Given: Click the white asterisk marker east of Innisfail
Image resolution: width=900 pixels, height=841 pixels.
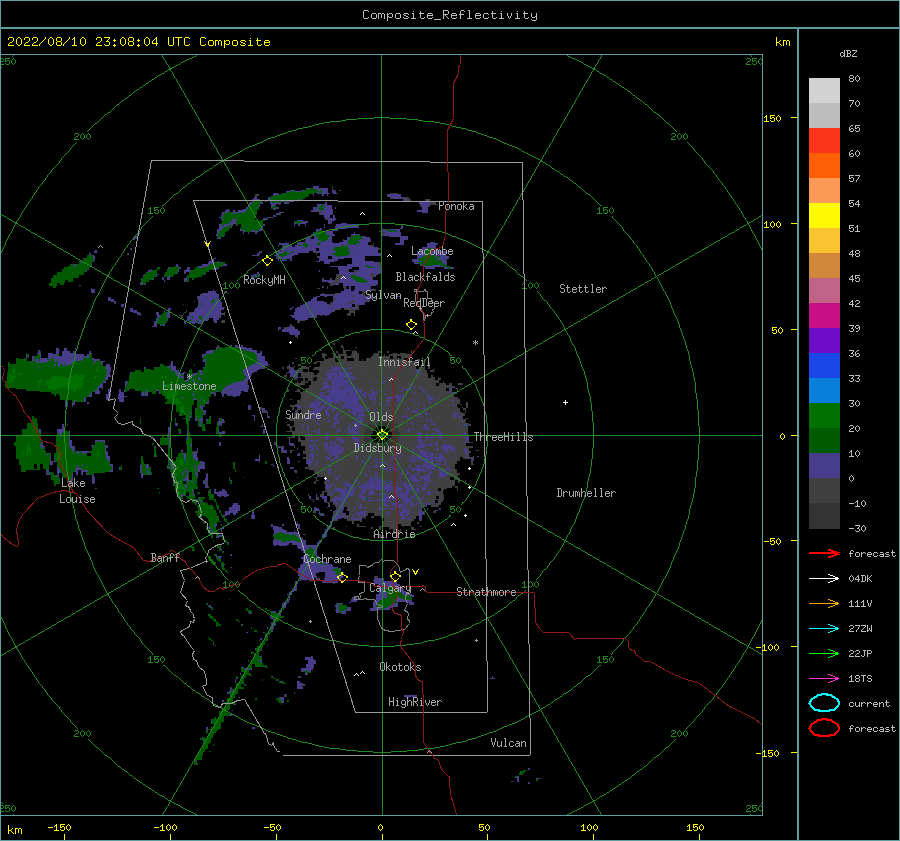Looking at the screenshot, I should tap(475, 343).
